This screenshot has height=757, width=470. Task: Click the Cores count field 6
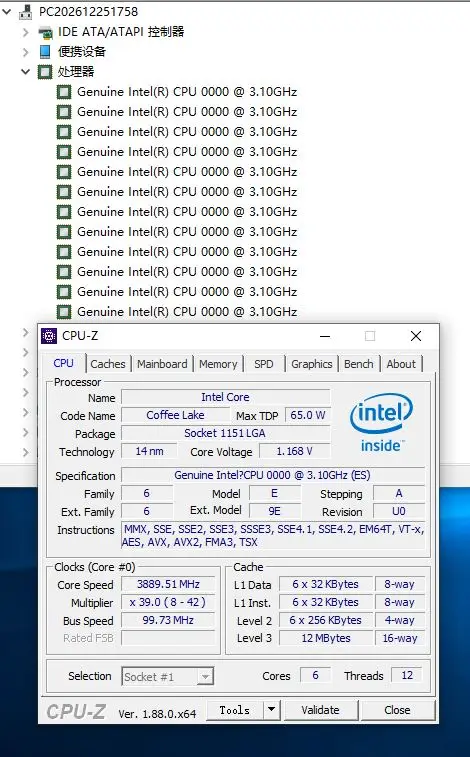(316, 675)
